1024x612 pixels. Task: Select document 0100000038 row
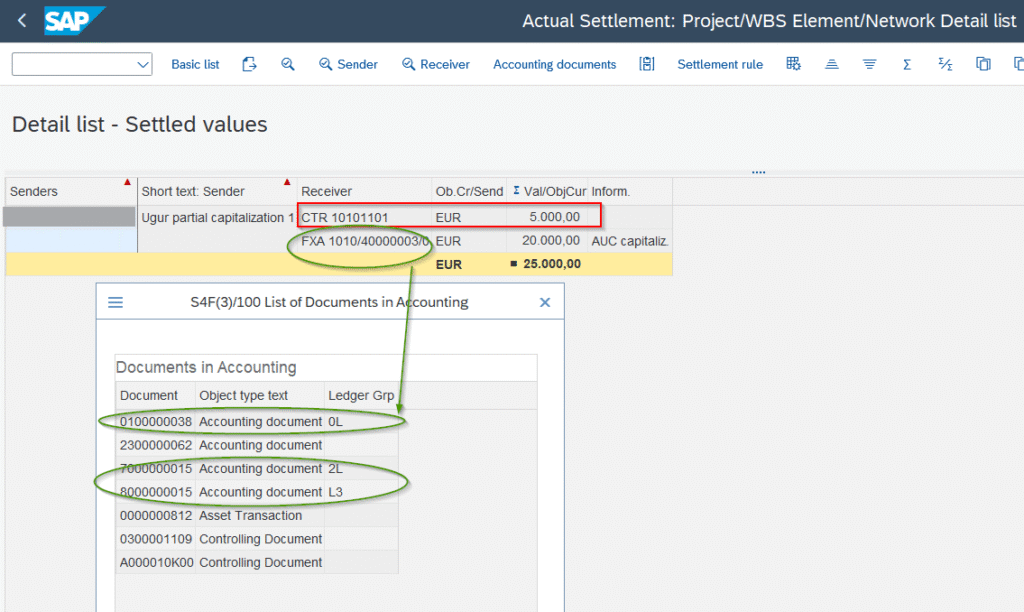coord(156,422)
